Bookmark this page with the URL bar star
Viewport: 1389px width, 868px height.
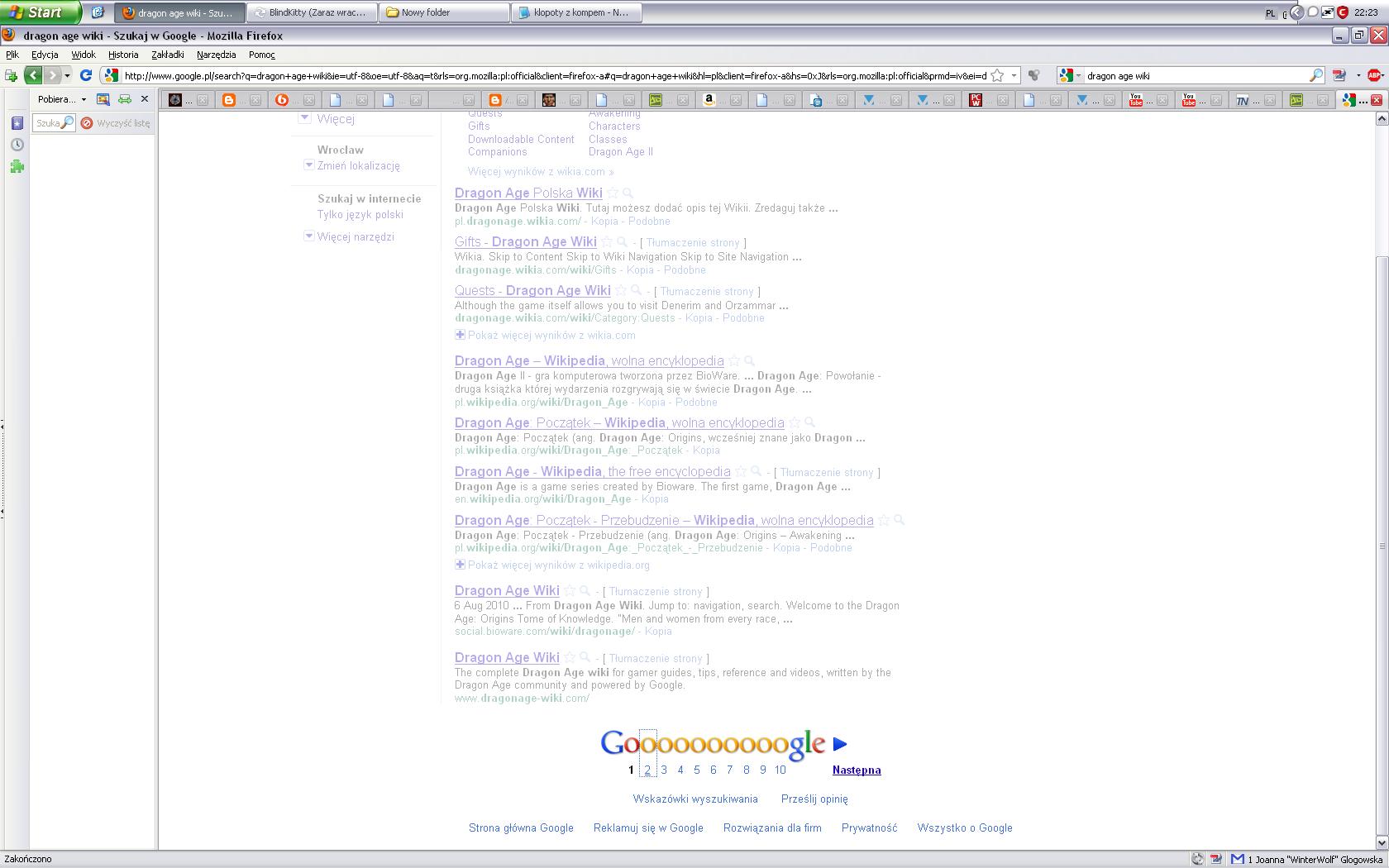997,75
